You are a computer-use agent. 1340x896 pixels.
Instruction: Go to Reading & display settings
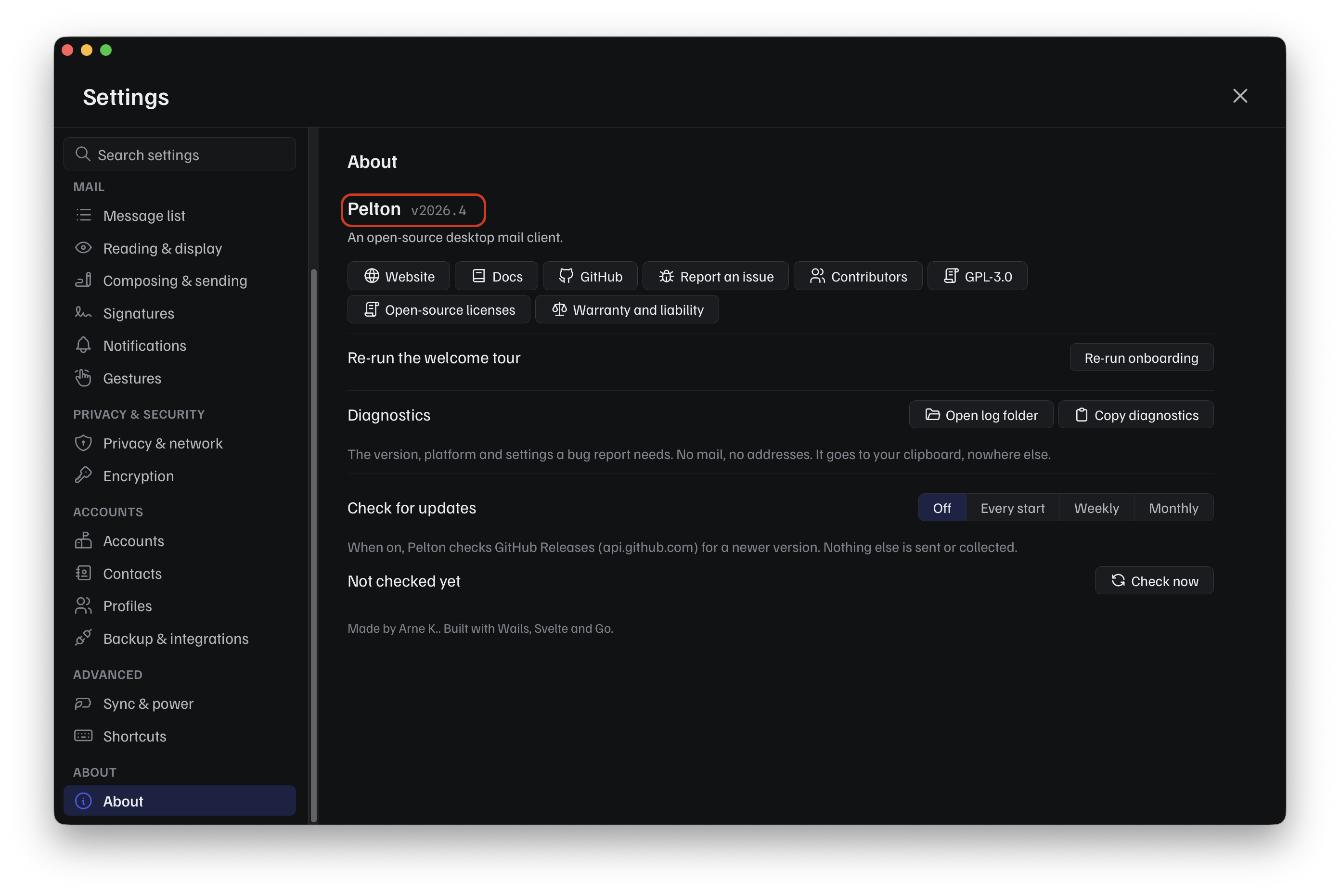(x=180, y=248)
